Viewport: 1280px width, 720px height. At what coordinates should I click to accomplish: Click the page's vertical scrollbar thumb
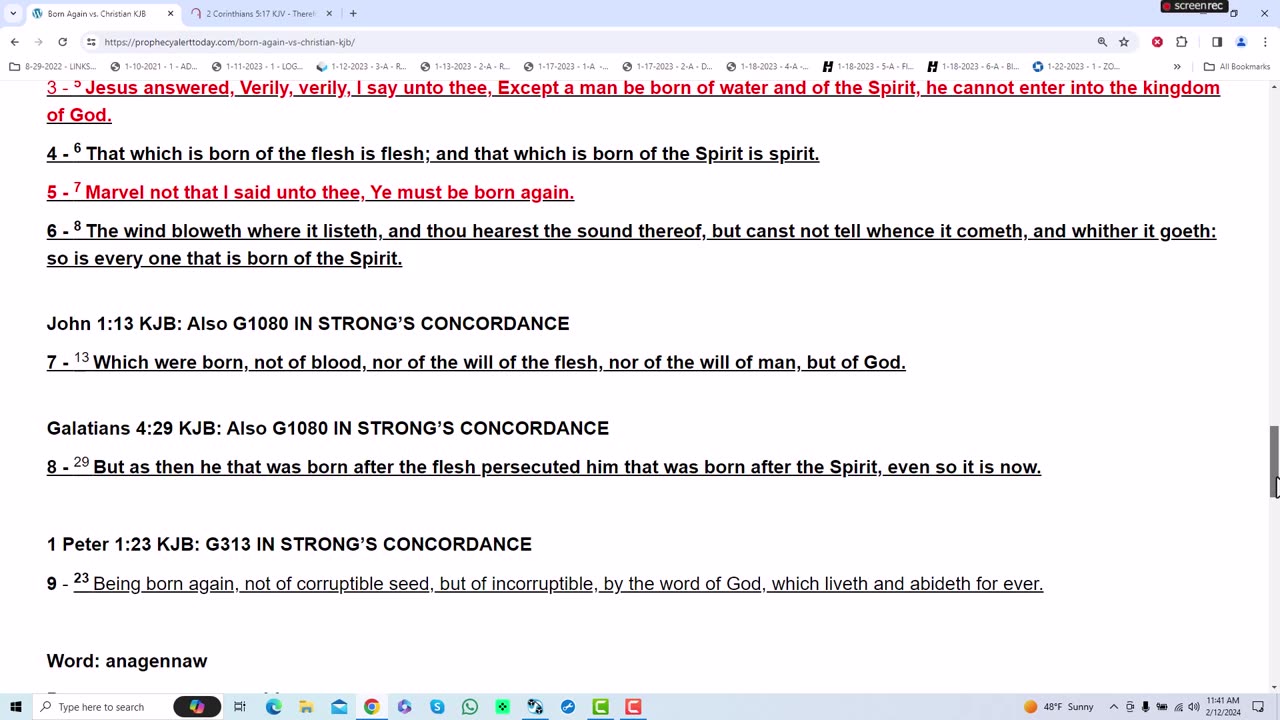pos(1274,460)
